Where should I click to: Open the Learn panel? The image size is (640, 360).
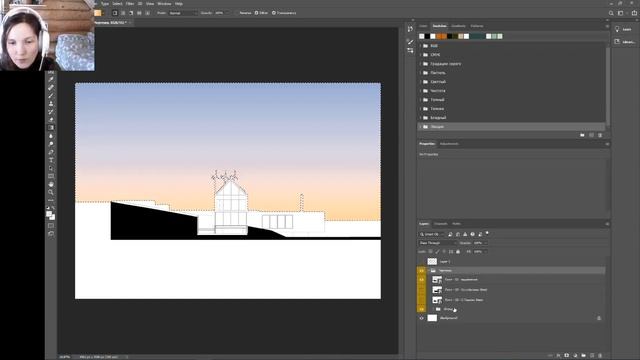click(x=624, y=29)
